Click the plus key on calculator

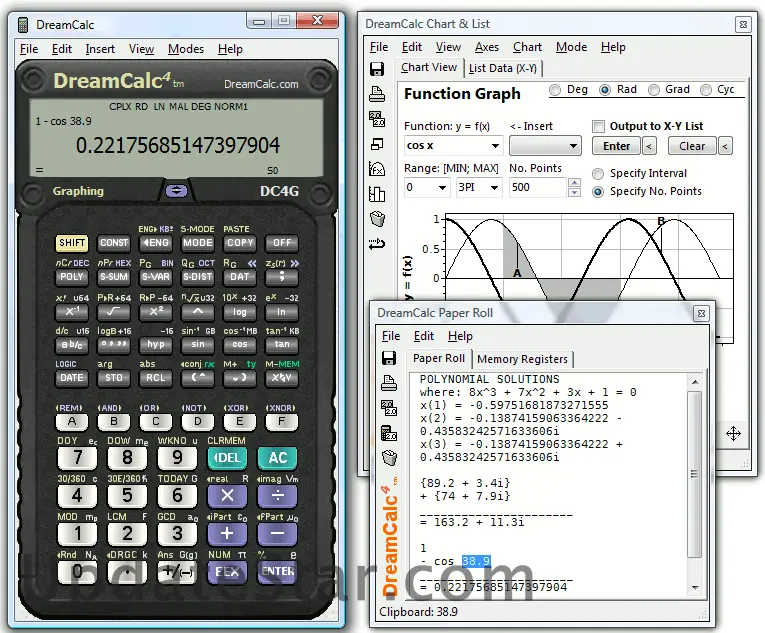(227, 533)
